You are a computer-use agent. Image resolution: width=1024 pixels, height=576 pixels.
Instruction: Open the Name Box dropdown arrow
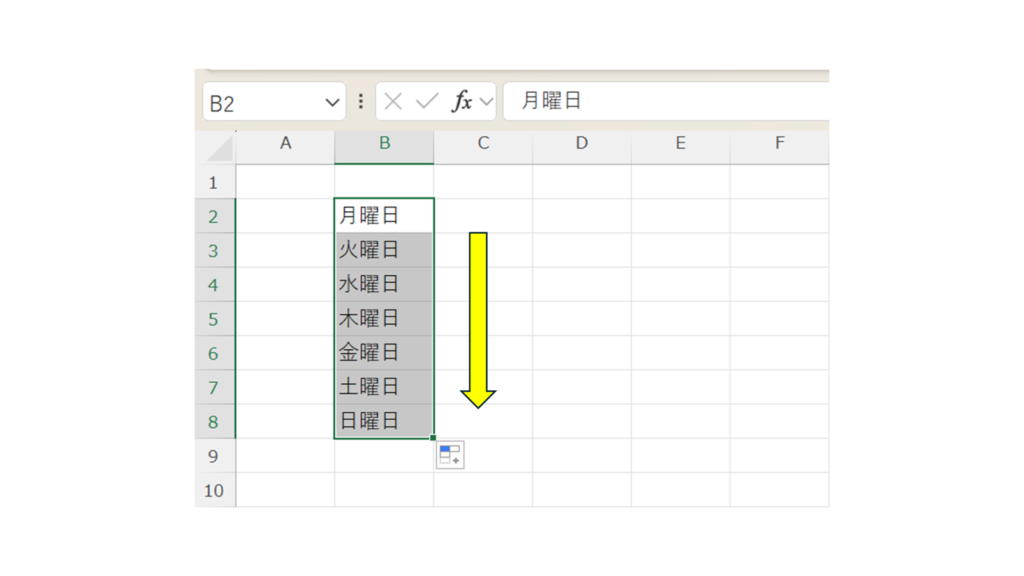click(332, 103)
